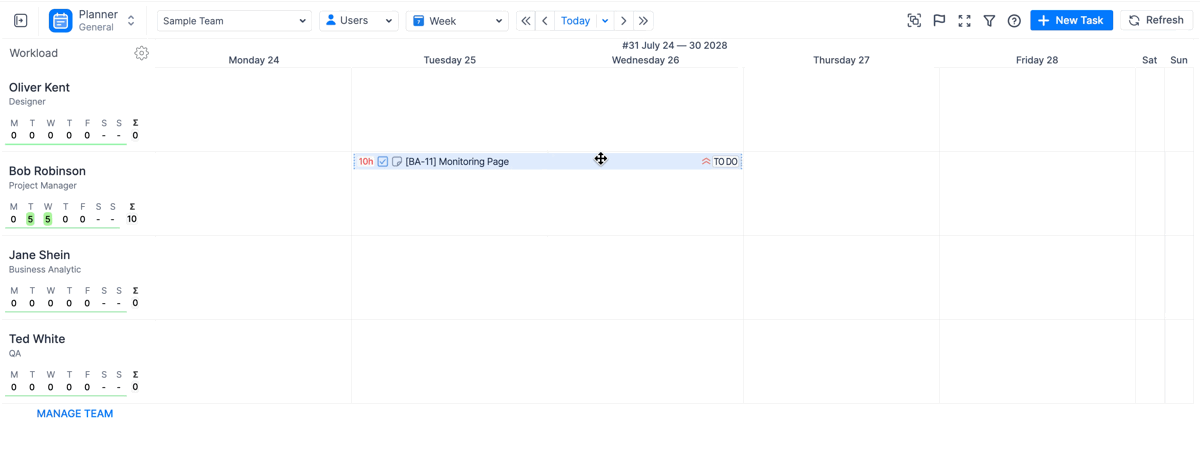Go to the previous week arrow
This screenshot has width=1200, height=466.
[x=545, y=20]
